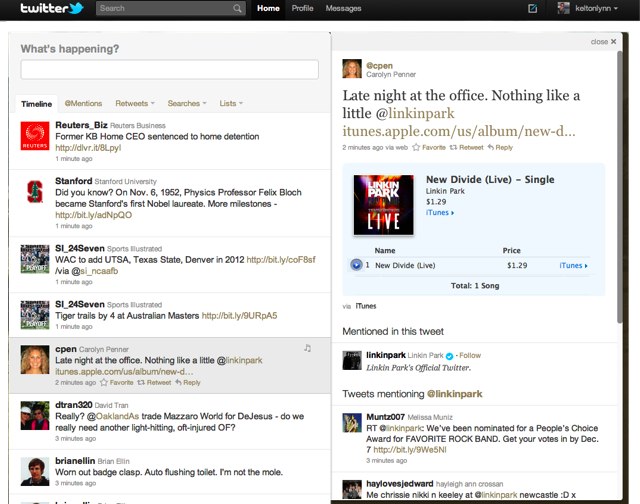Expand the Retweets dropdown
Image resolution: width=640 pixels, height=504 pixels.
(x=135, y=103)
